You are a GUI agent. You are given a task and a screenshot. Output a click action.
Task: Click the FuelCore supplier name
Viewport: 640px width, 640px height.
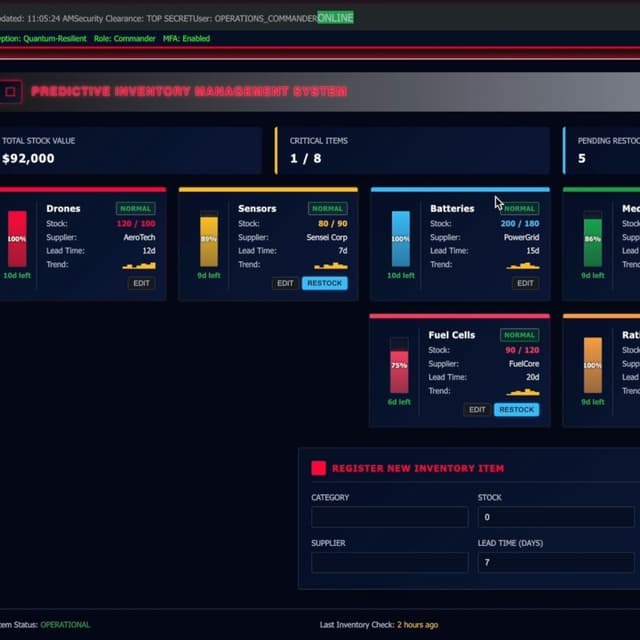[x=524, y=364]
